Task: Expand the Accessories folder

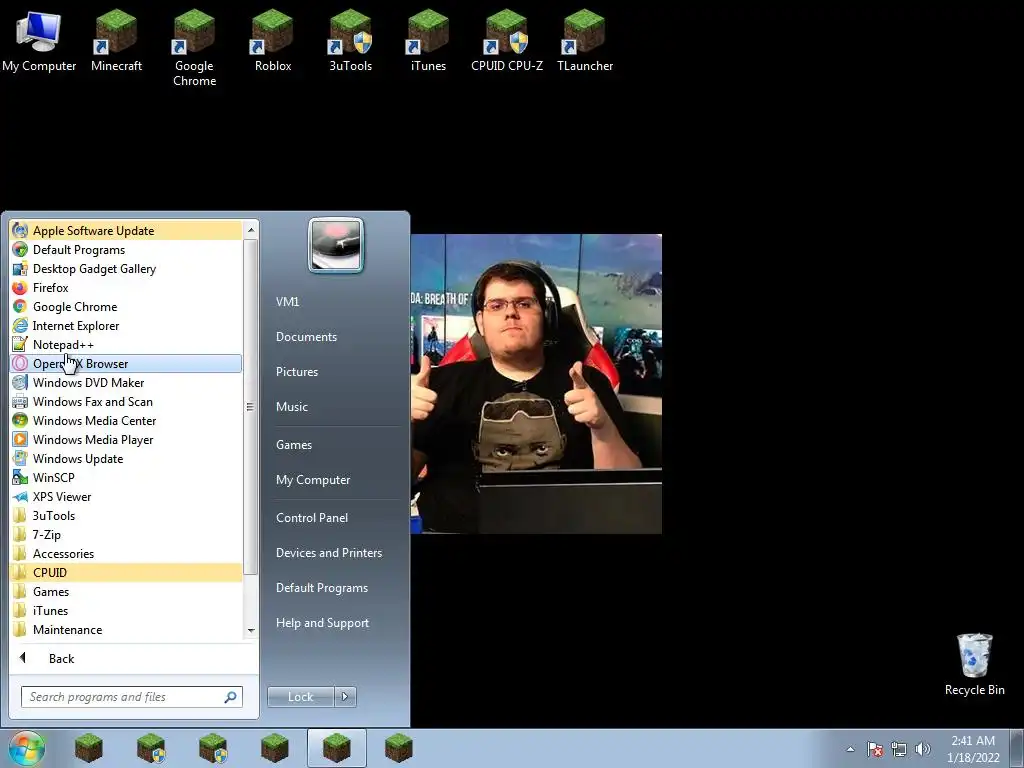Action: (126, 553)
